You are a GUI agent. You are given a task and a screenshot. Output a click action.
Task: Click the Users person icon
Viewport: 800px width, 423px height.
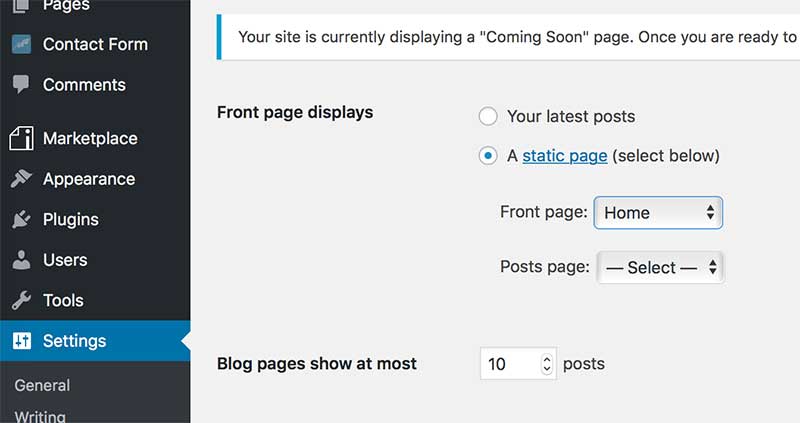pyautogui.click(x=21, y=260)
